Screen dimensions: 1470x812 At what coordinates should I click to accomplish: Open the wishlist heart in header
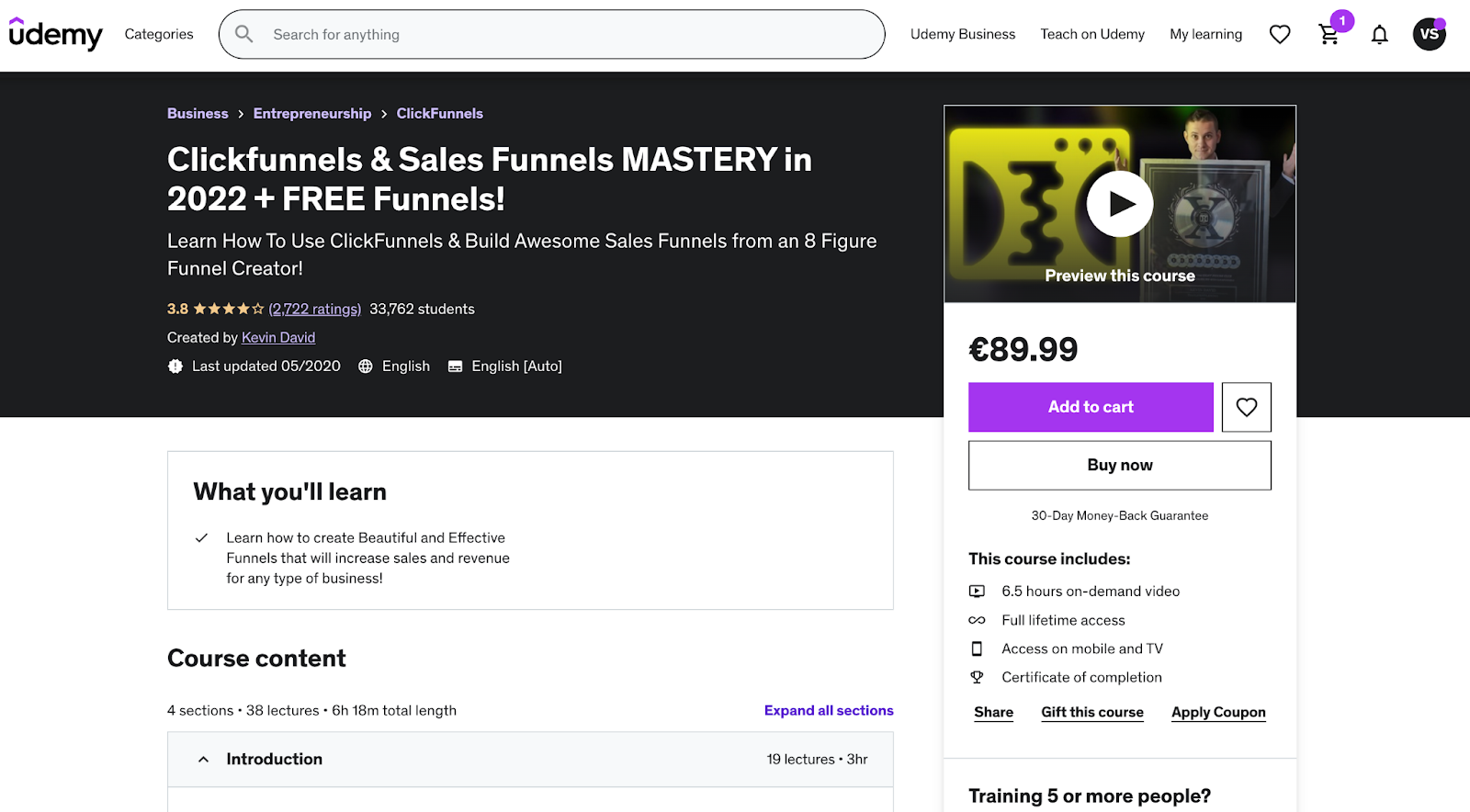tap(1280, 34)
